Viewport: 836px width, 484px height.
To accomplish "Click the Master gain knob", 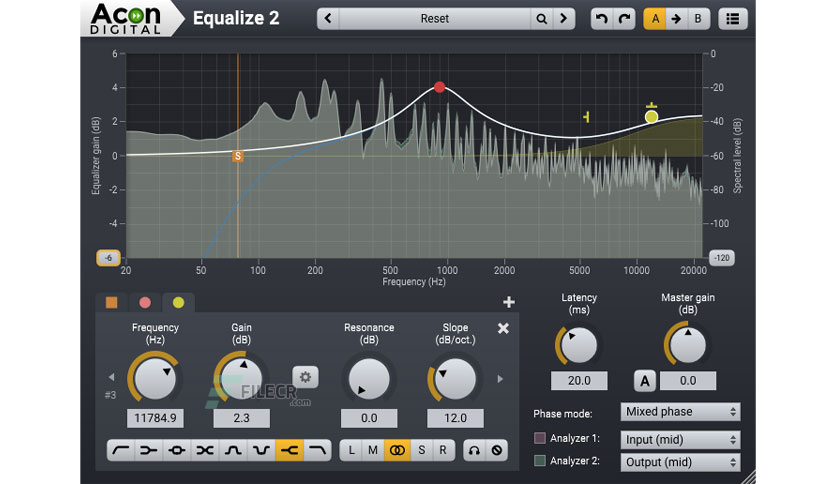I will [x=688, y=345].
